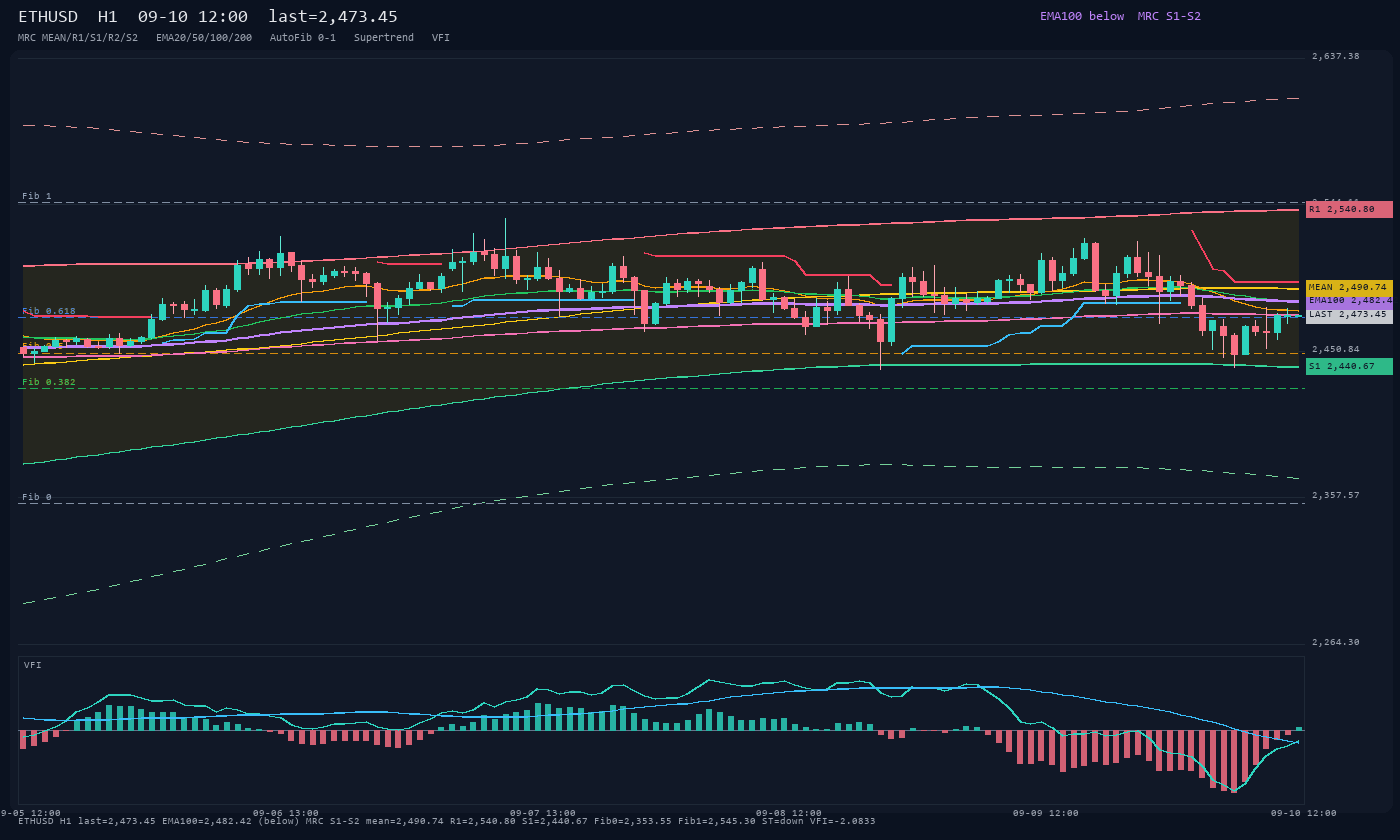The height and width of the screenshot is (840, 1400).
Task: Click the 2,264.30 price axis label
Action: (x=1336, y=642)
